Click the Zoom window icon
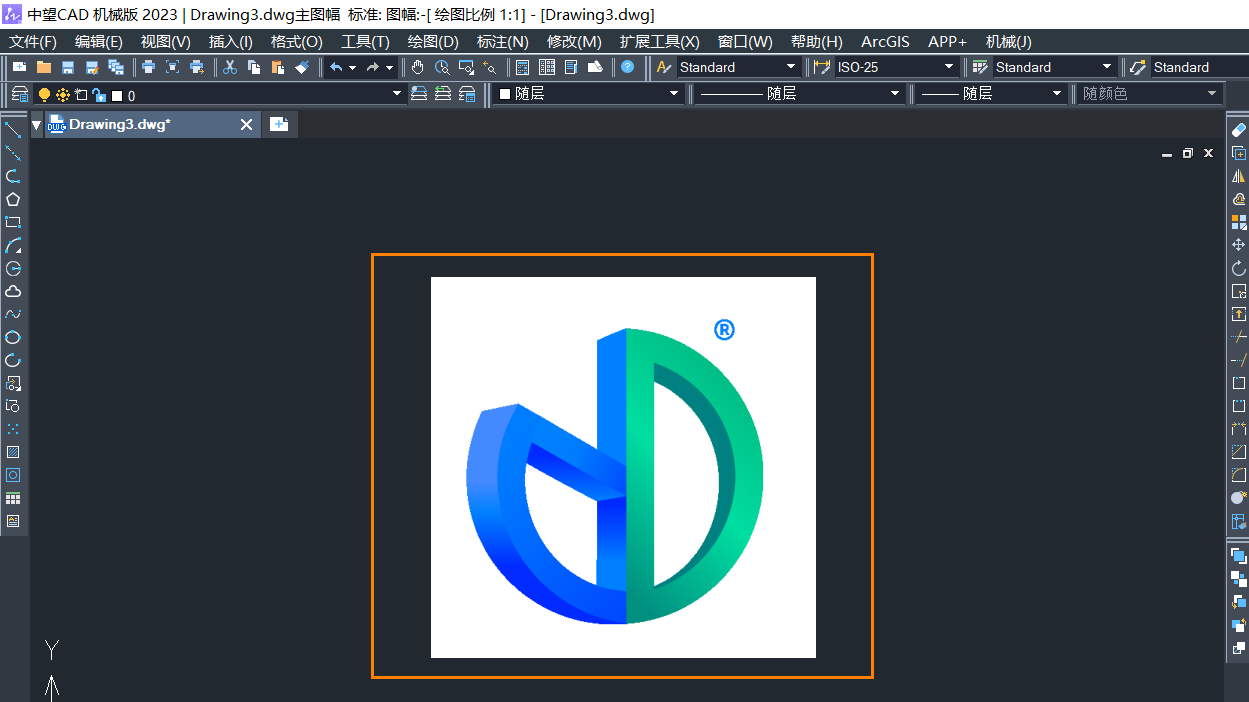Viewport: 1249px width, 702px height. click(x=466, y=67)
